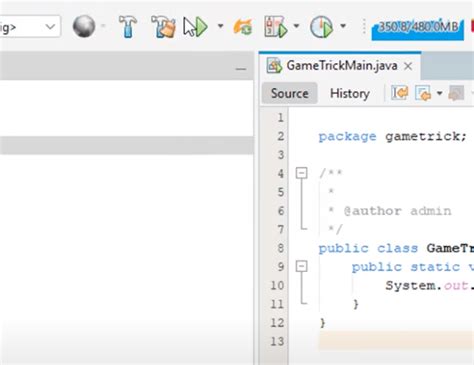Click the Debug Project icon
474x365 pixels.
click(276, 27)
